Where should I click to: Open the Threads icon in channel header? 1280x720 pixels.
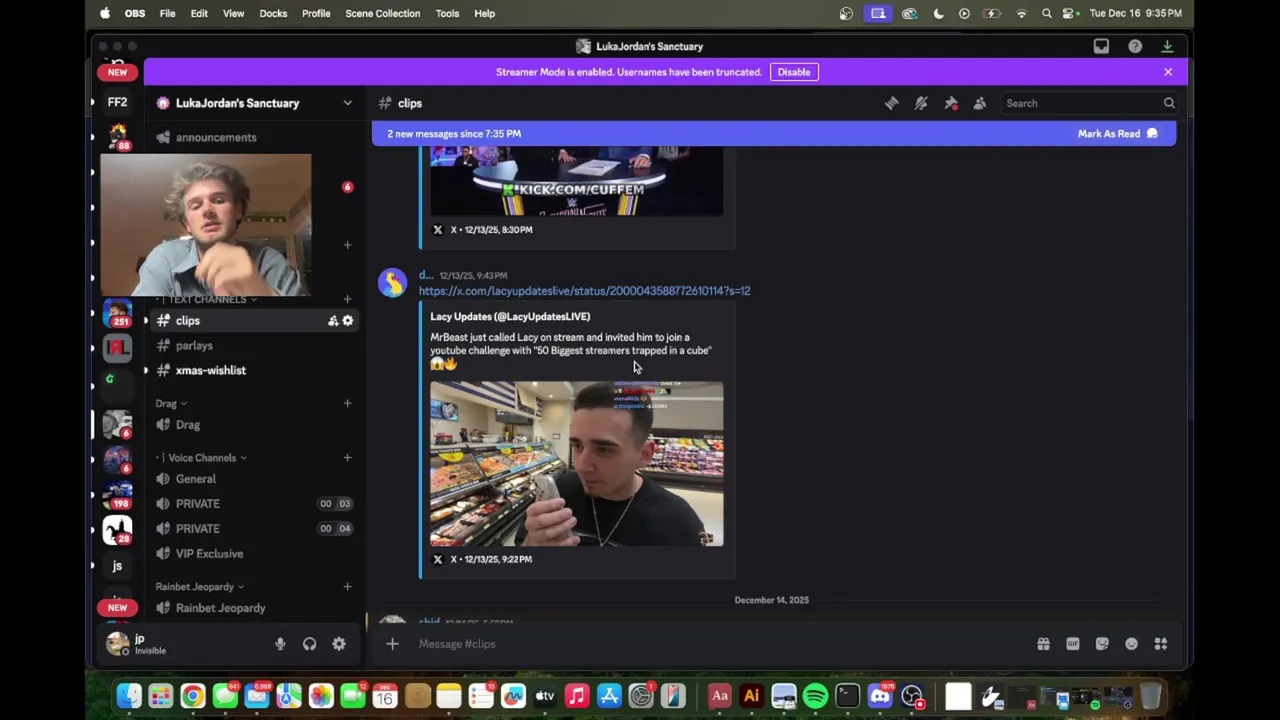click(891, 103)
